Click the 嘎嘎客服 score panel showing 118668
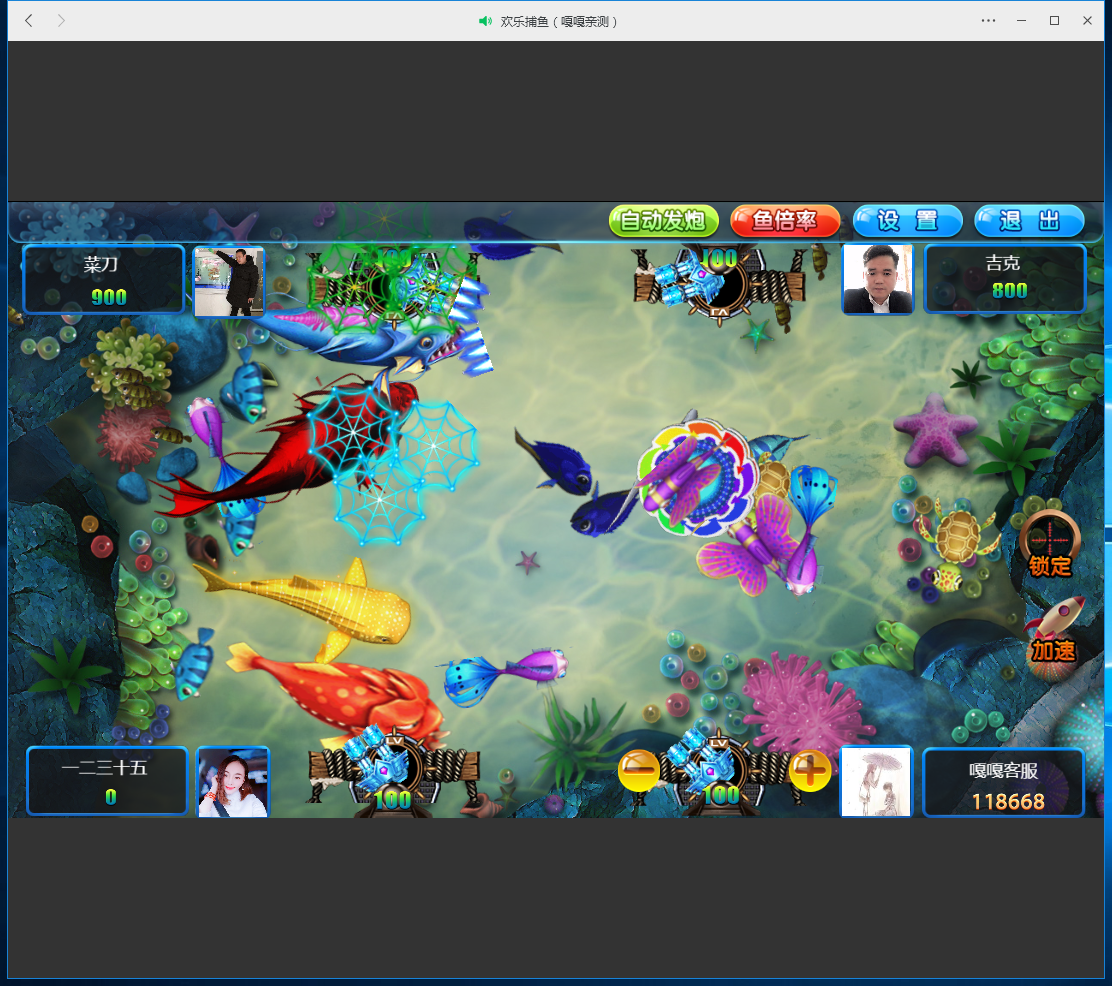Screen dimensions: 1112x986 (x=1003, y=782)
